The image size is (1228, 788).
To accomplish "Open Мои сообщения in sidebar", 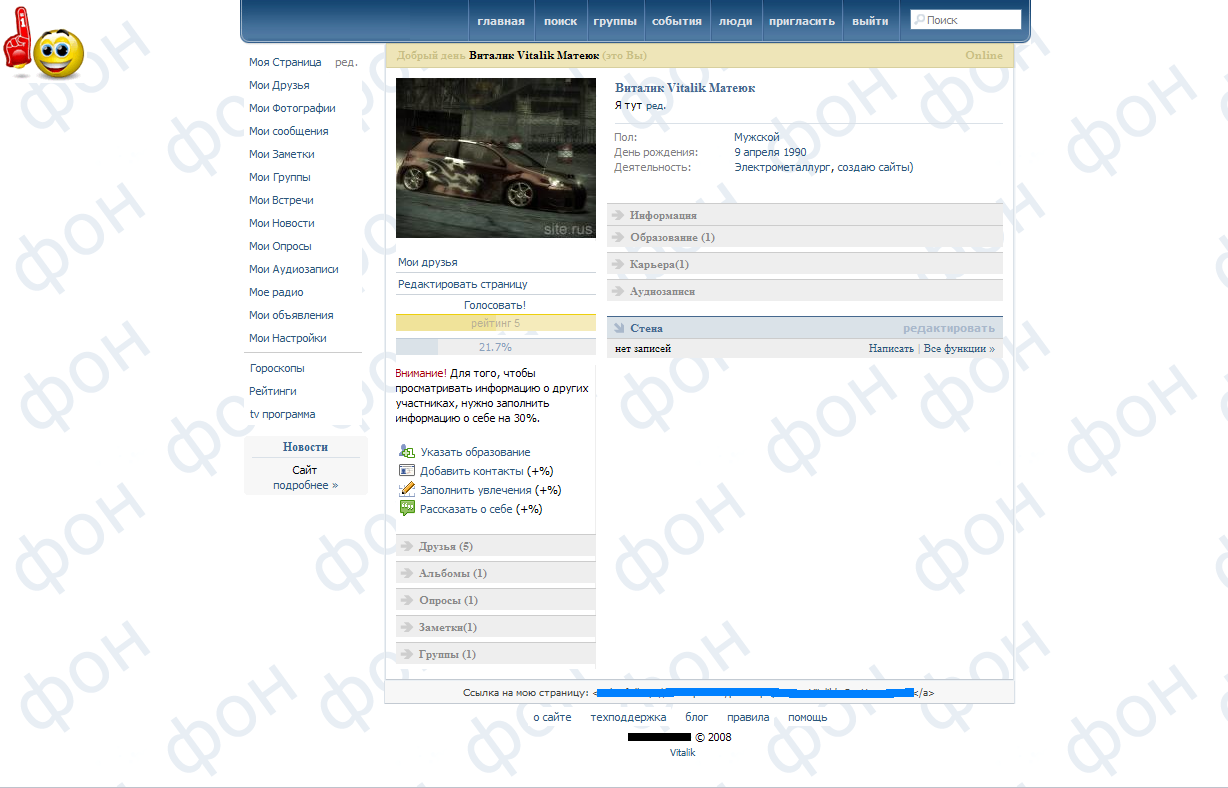I will [288, 131].
